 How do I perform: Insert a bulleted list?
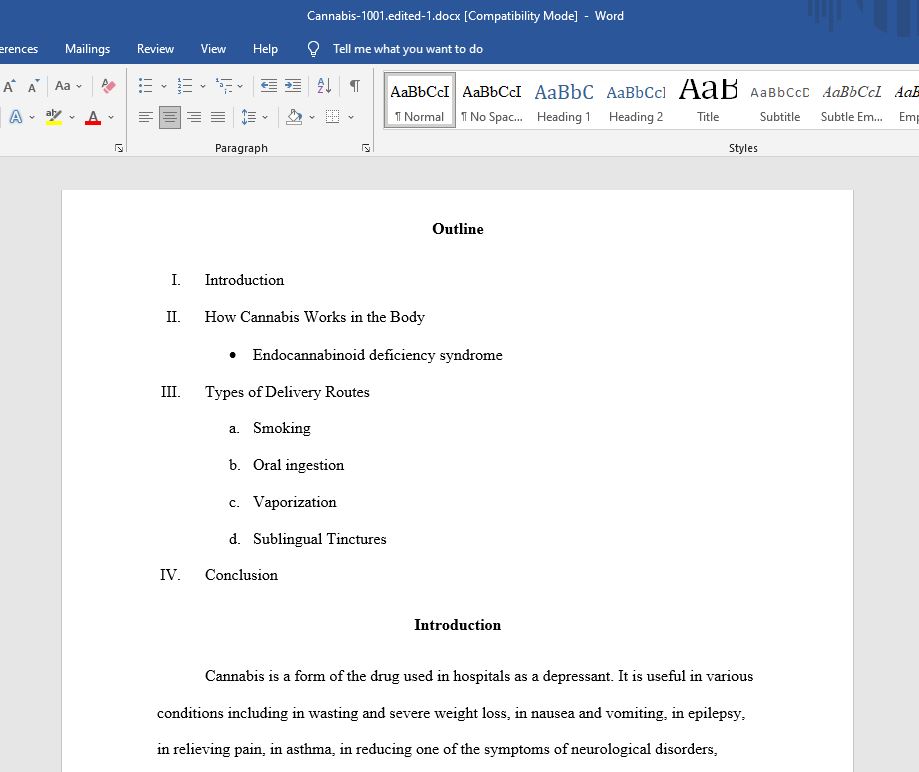[x=145, y=86]
